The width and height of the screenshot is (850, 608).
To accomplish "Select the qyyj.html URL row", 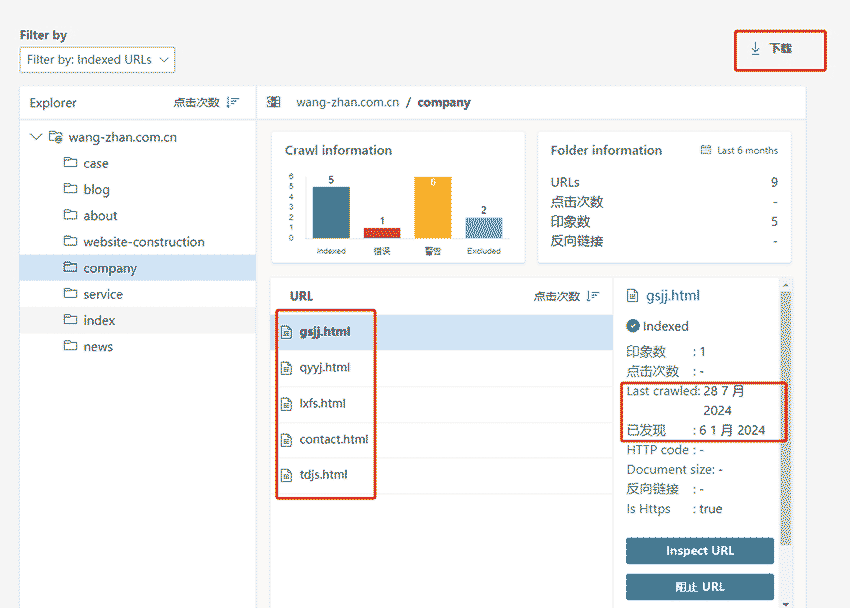I will [x=441, y=368].
